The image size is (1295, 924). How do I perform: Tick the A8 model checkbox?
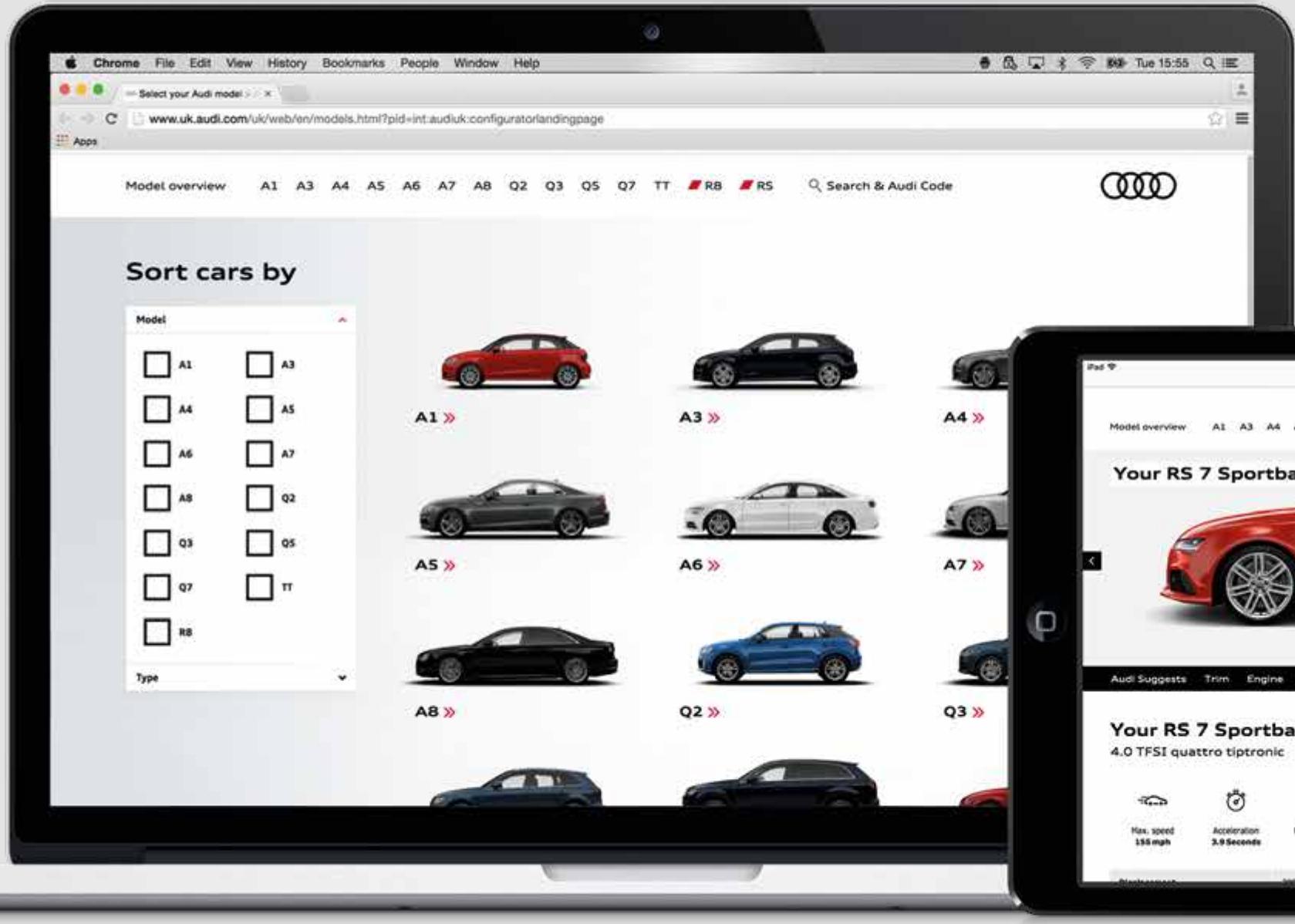pos(157,498)
